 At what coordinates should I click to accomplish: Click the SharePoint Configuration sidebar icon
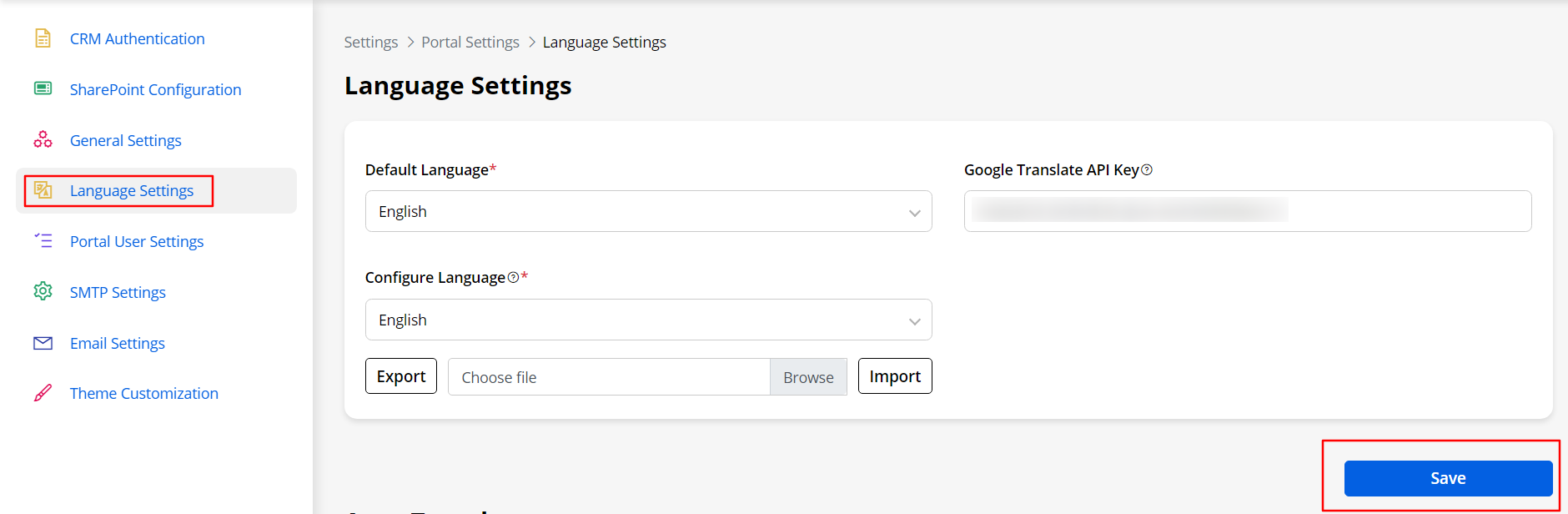[x=43, y=88]
